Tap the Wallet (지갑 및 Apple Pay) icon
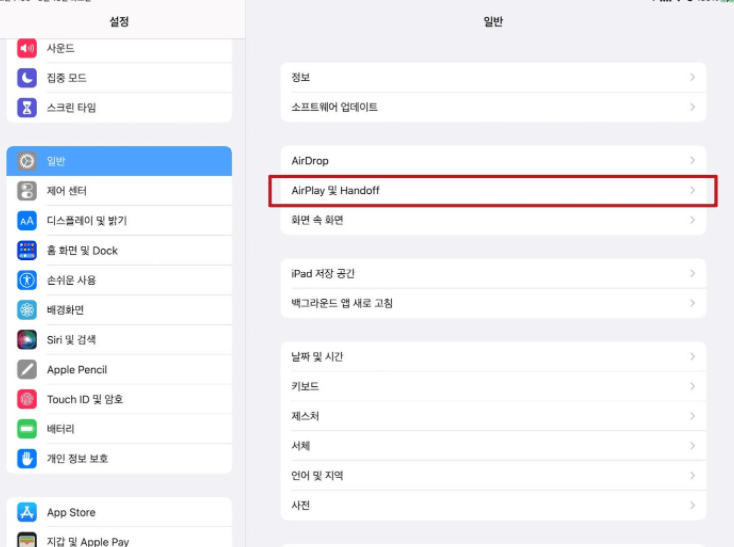The width and height of the screenshot is (734, 547). (x=27, y=540)
